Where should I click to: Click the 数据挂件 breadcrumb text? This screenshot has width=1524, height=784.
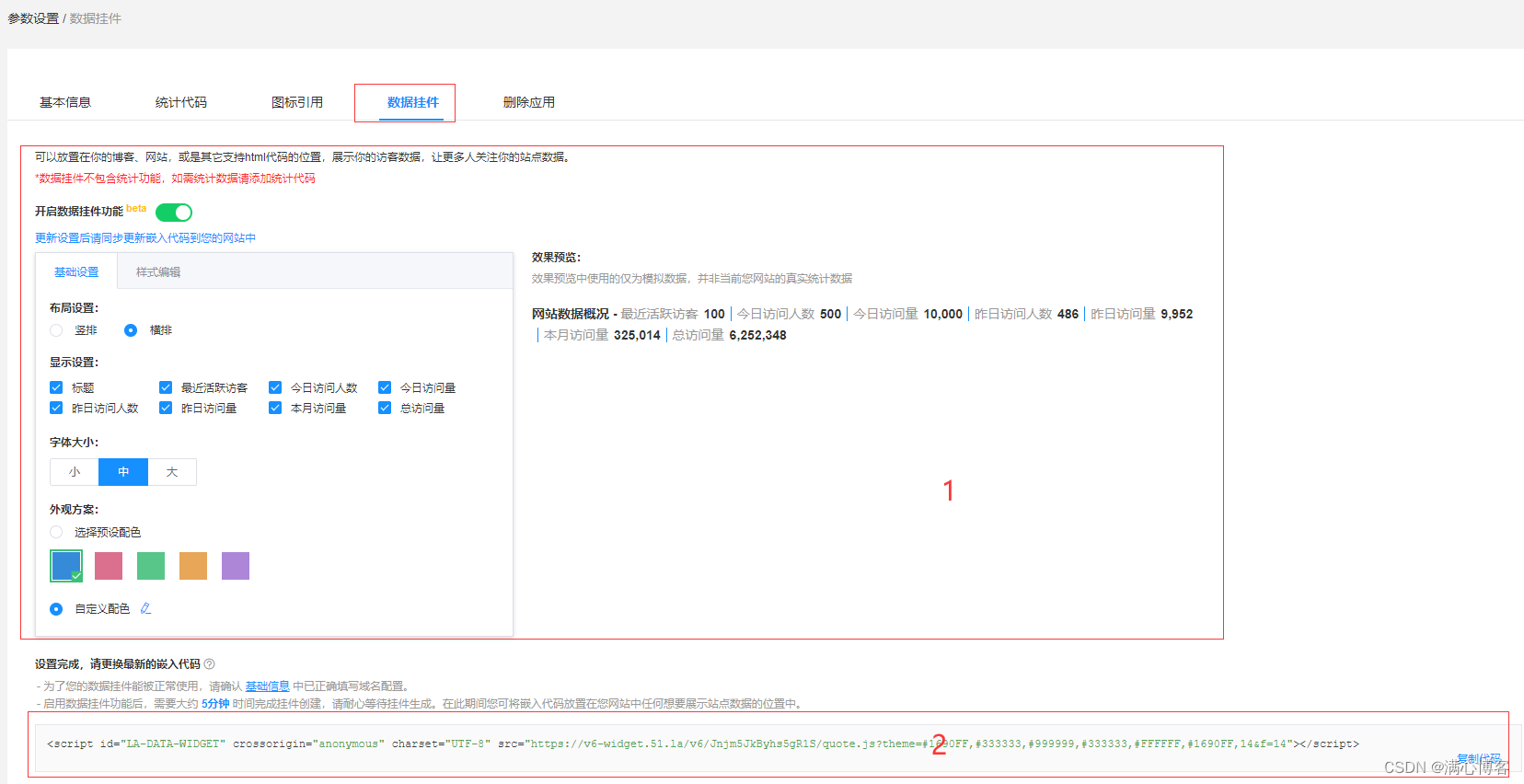[x=96, y=18]
